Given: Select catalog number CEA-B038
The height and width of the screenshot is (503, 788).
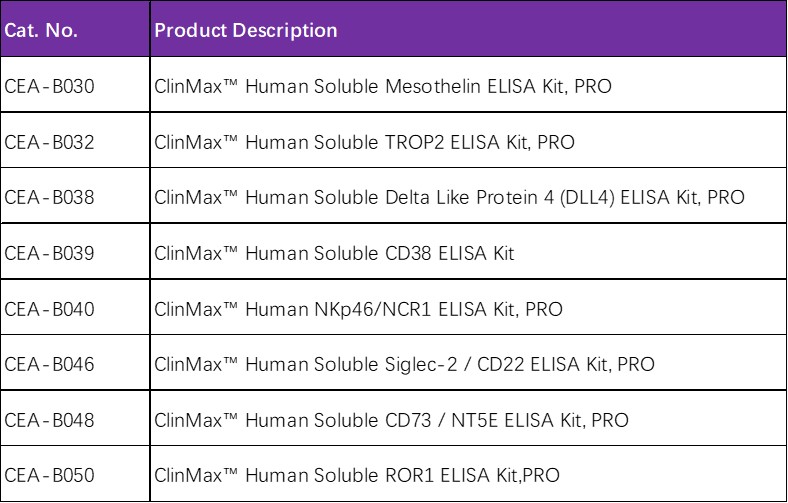Looking at the screenshot, I should pos(49,197).
